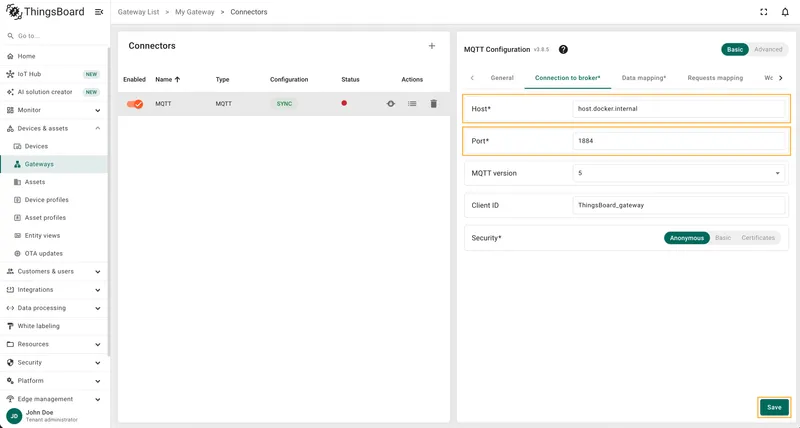Select Certificates security option
800x428 pixels.
(758, 238)
